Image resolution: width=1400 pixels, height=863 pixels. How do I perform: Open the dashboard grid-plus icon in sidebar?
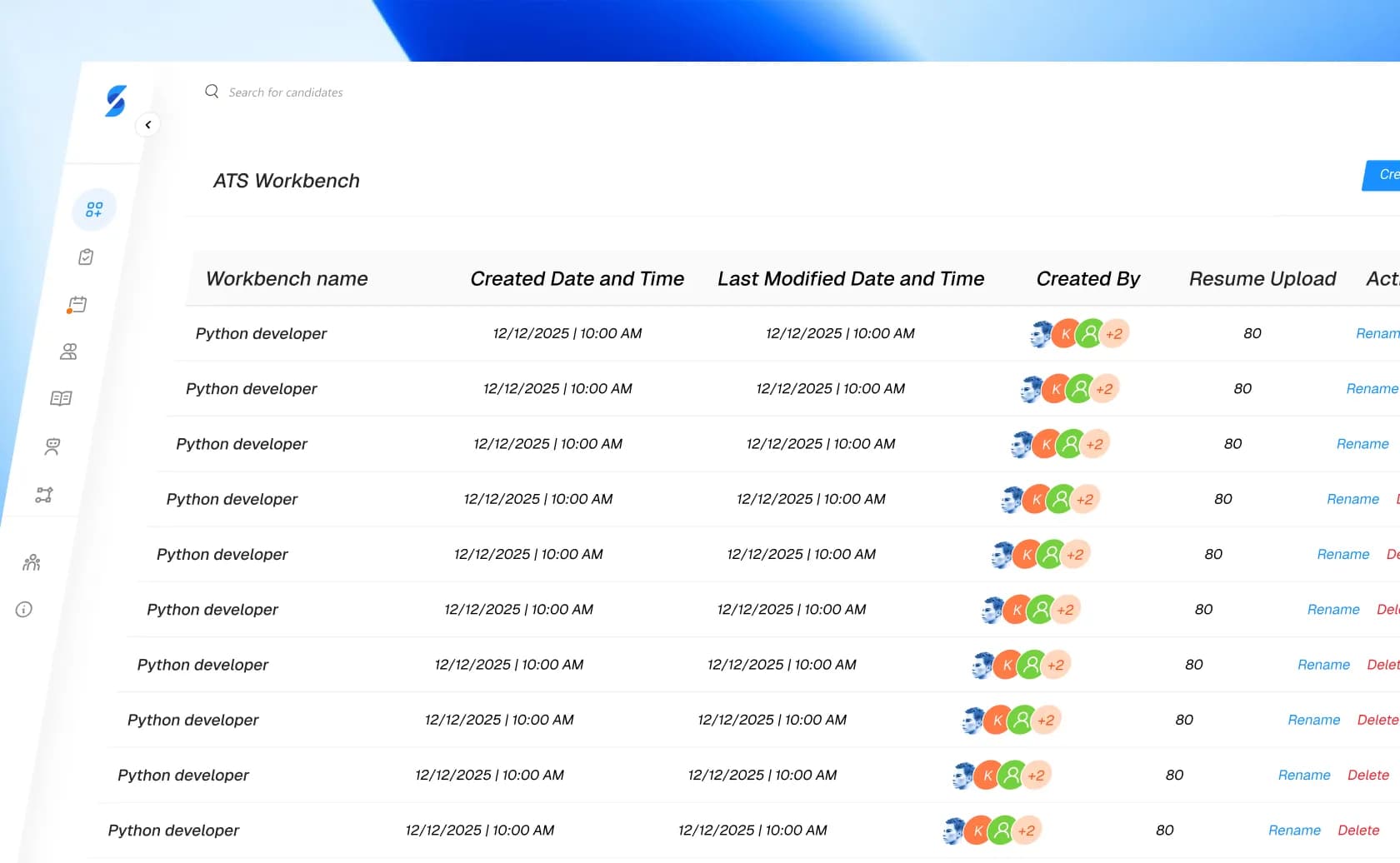pos(94,209)
